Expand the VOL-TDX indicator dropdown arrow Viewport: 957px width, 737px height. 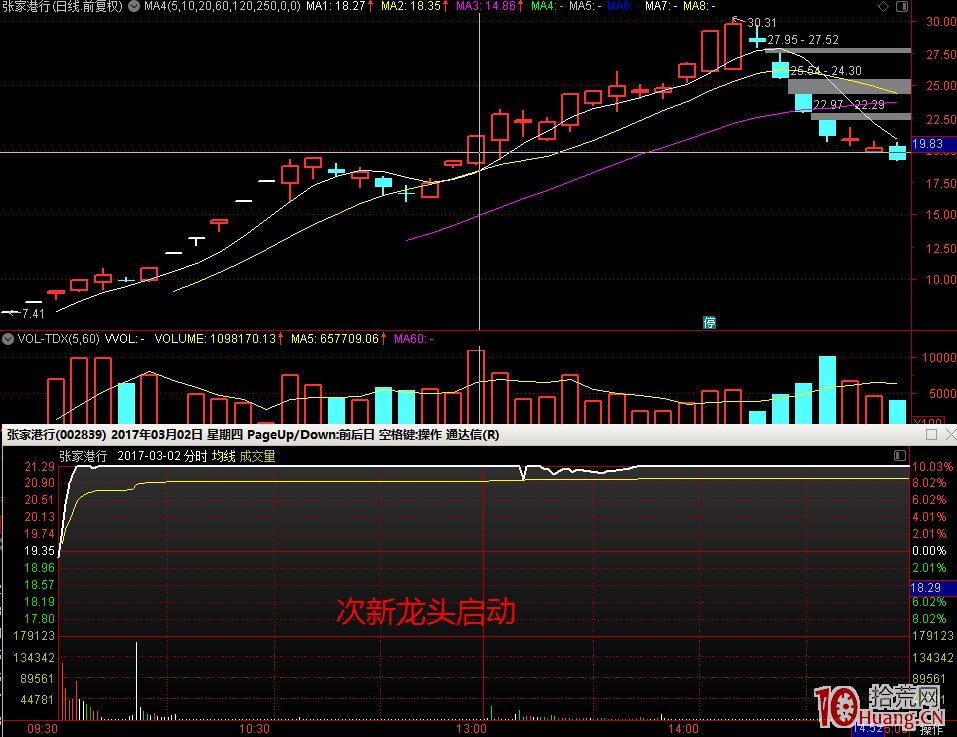pos(8,339)
